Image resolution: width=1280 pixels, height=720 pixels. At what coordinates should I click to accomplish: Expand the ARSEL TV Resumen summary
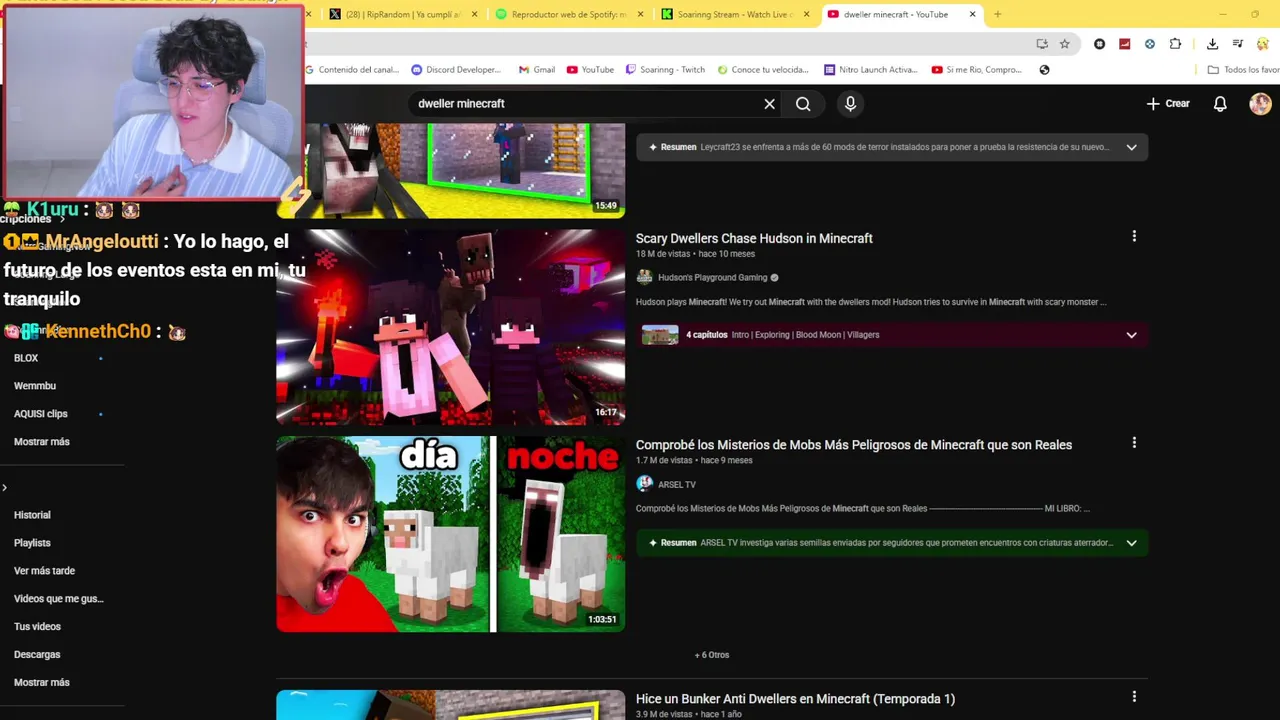[x=1131, y=543]
